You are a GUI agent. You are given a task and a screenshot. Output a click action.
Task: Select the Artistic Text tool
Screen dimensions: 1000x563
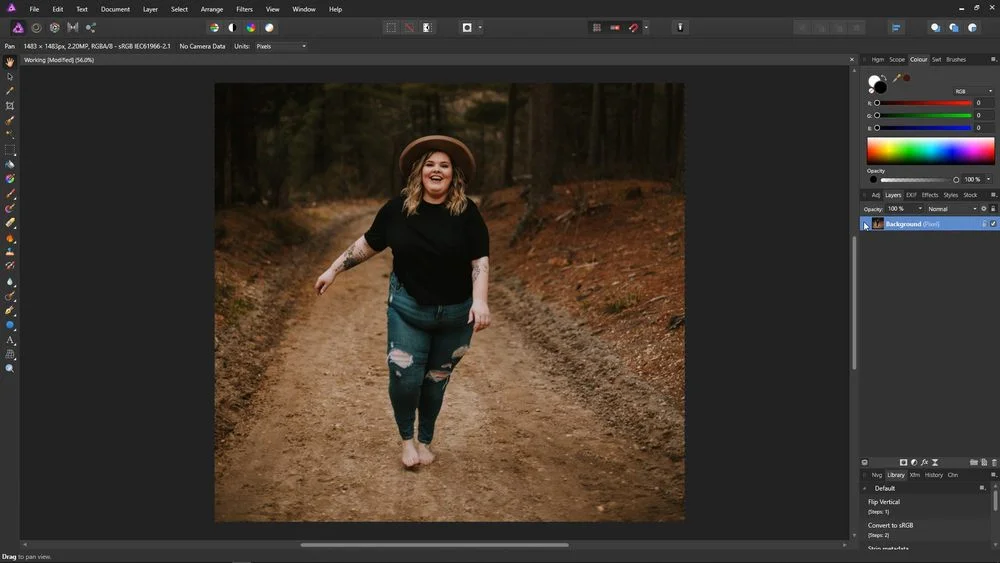coord(10,340)
